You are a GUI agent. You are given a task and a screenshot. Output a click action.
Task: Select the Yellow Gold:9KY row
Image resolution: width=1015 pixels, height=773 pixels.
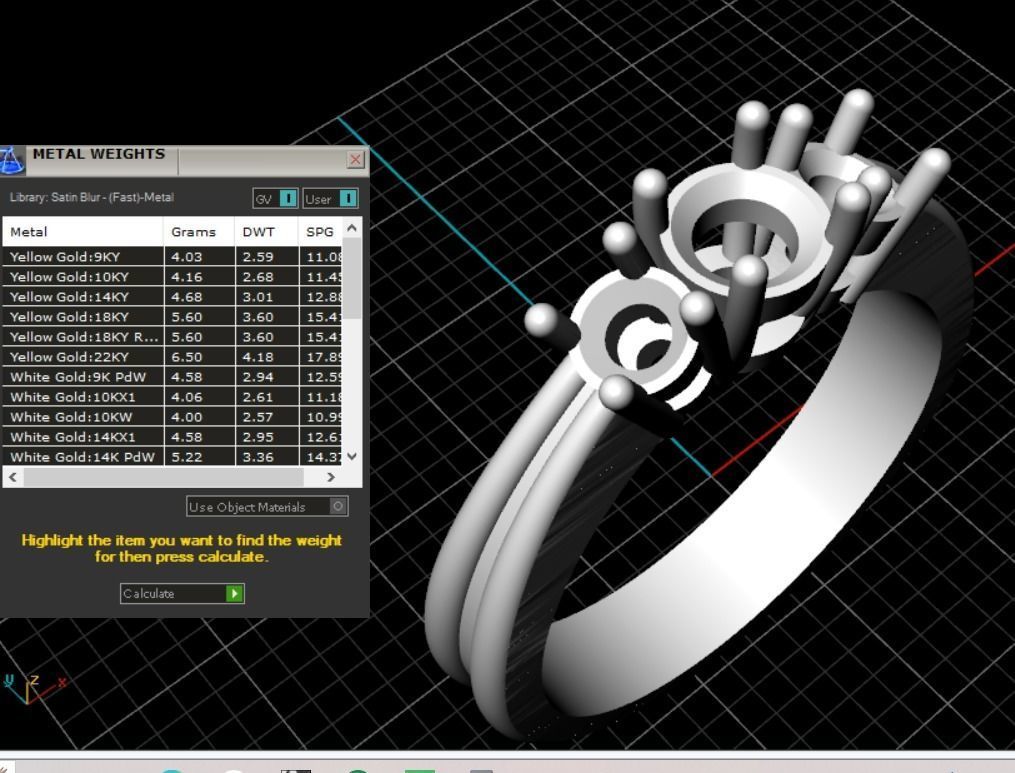point(172,256)
